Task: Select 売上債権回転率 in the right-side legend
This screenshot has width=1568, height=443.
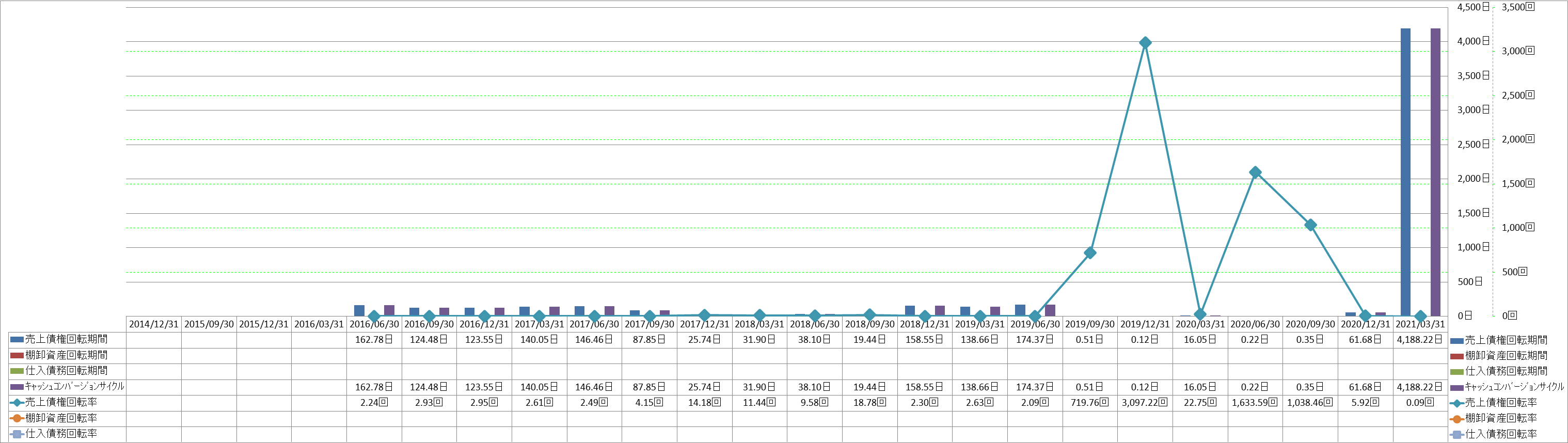Action: pos(1494,403)
